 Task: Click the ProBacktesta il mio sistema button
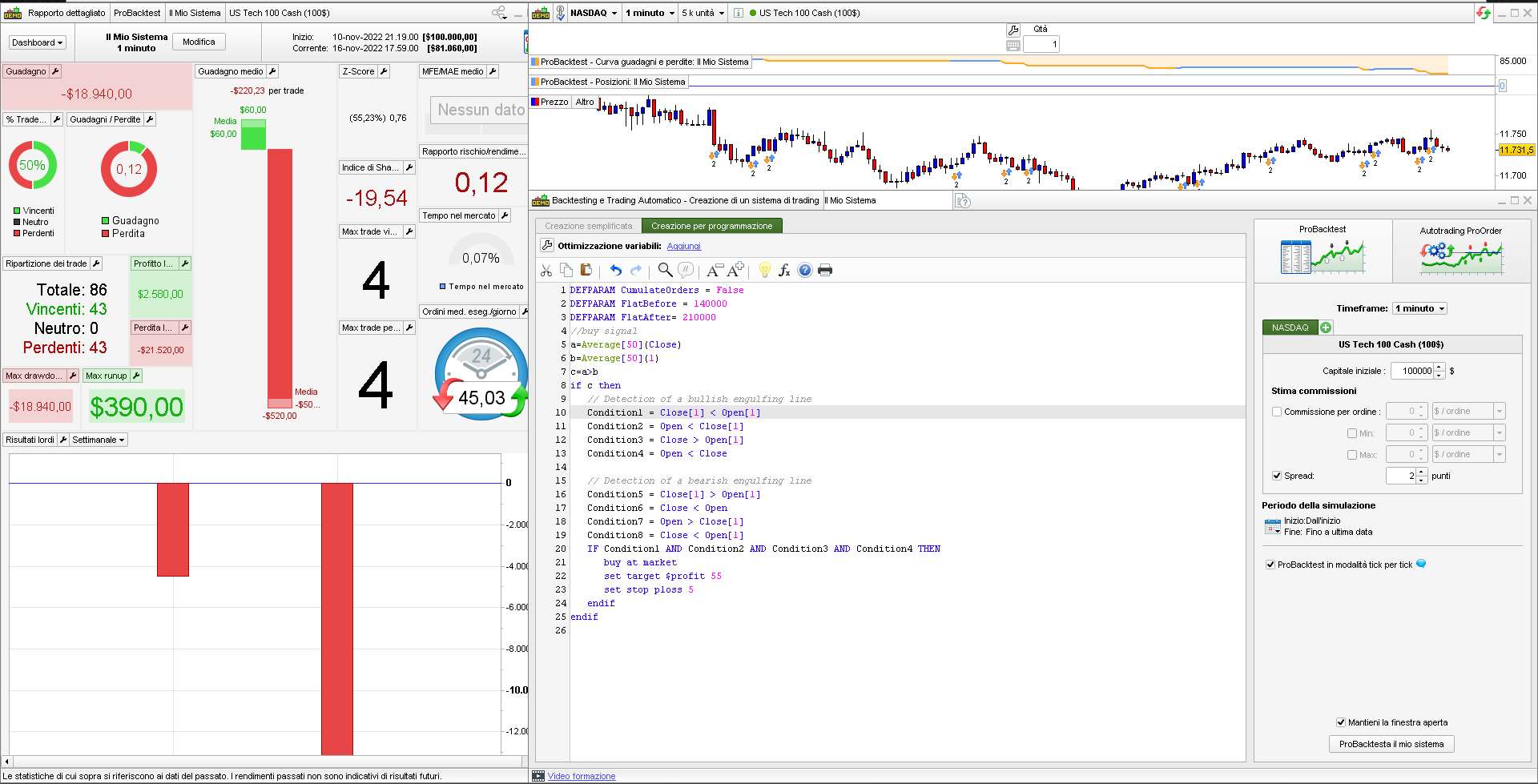pos(1391,744)
